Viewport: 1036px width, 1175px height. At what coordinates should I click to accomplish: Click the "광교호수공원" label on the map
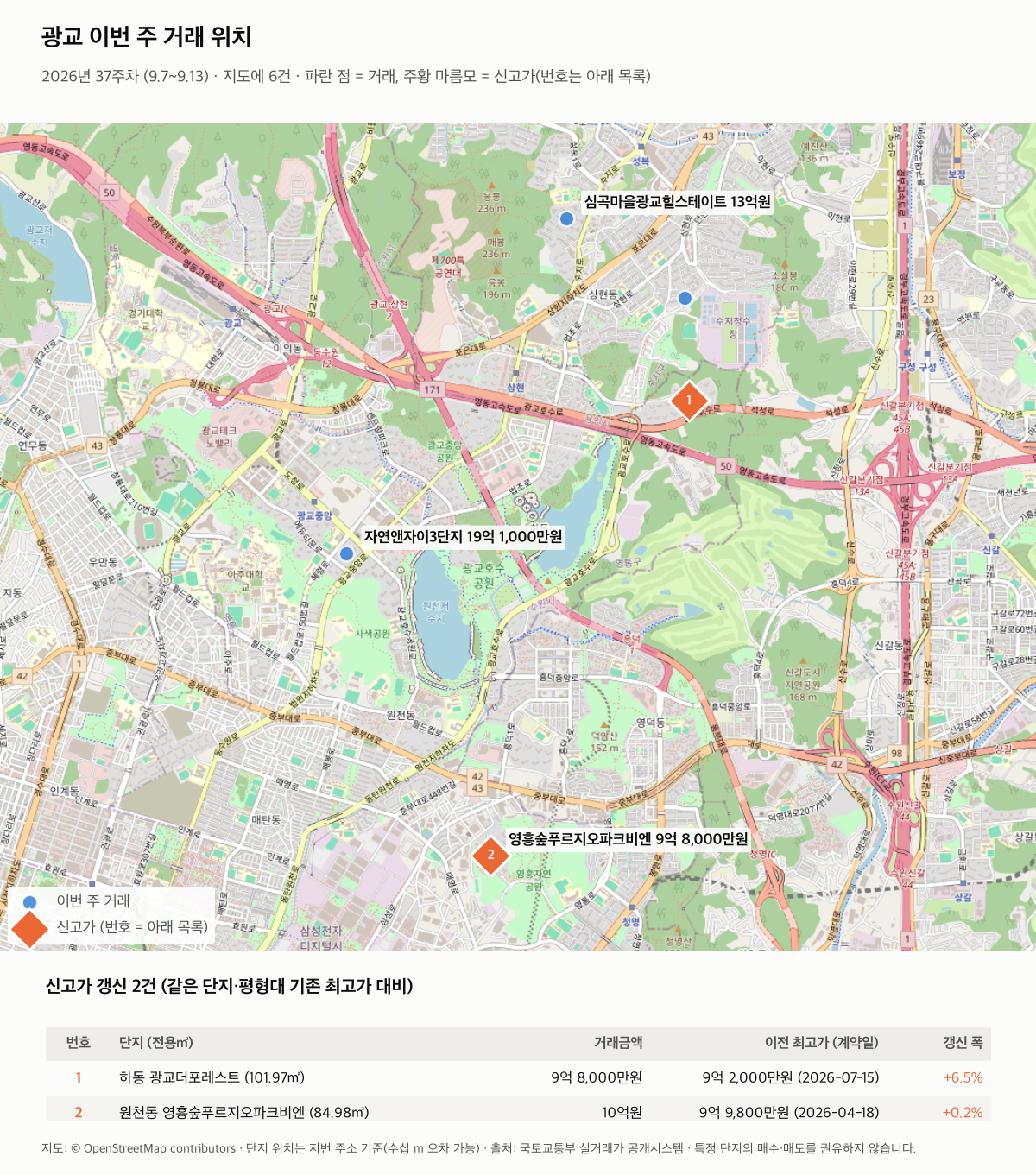tap(483, 575)
